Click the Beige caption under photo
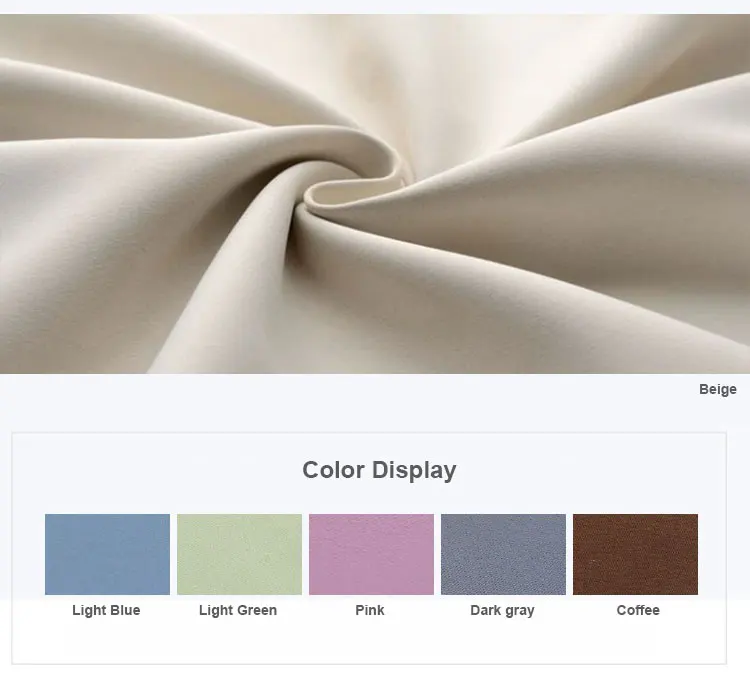The image size is (750, 697). coord(717,389)
